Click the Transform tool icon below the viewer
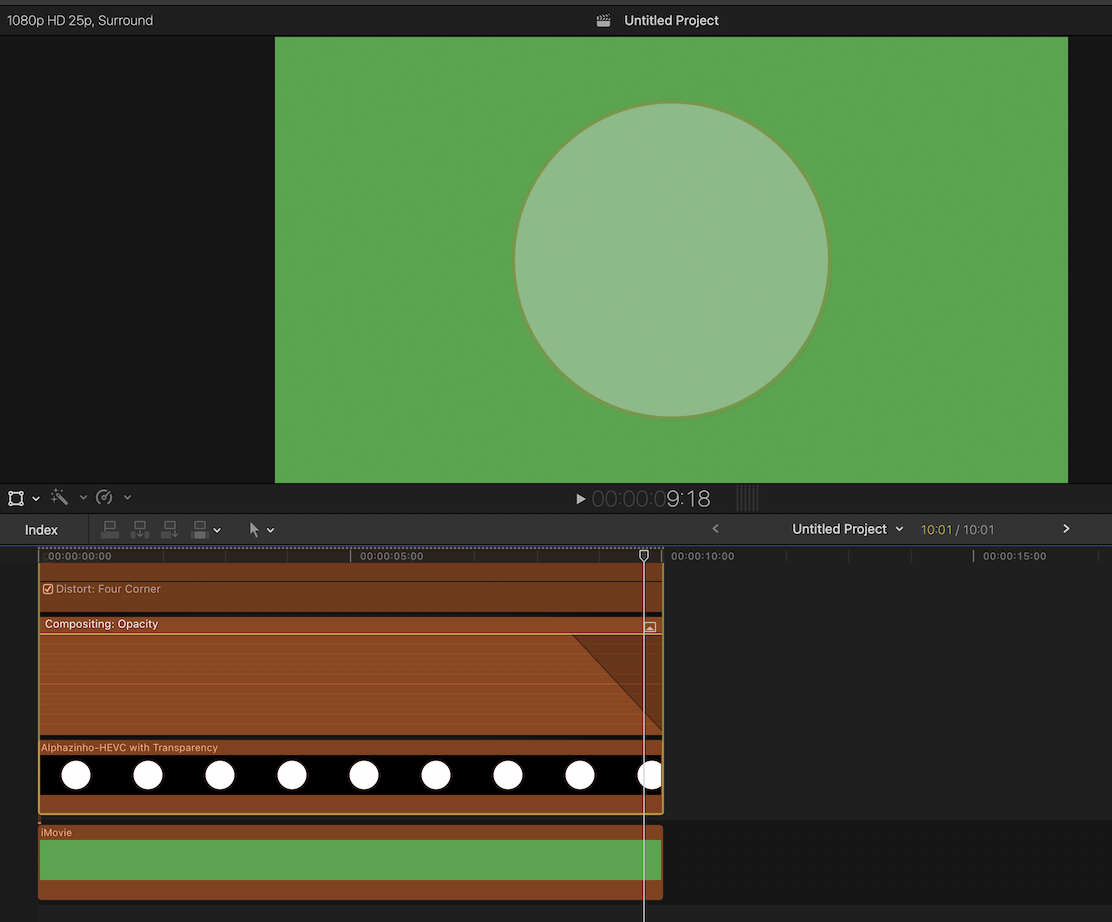The image size is (1112, 922). pyautogui.click(x=16, y=498)
